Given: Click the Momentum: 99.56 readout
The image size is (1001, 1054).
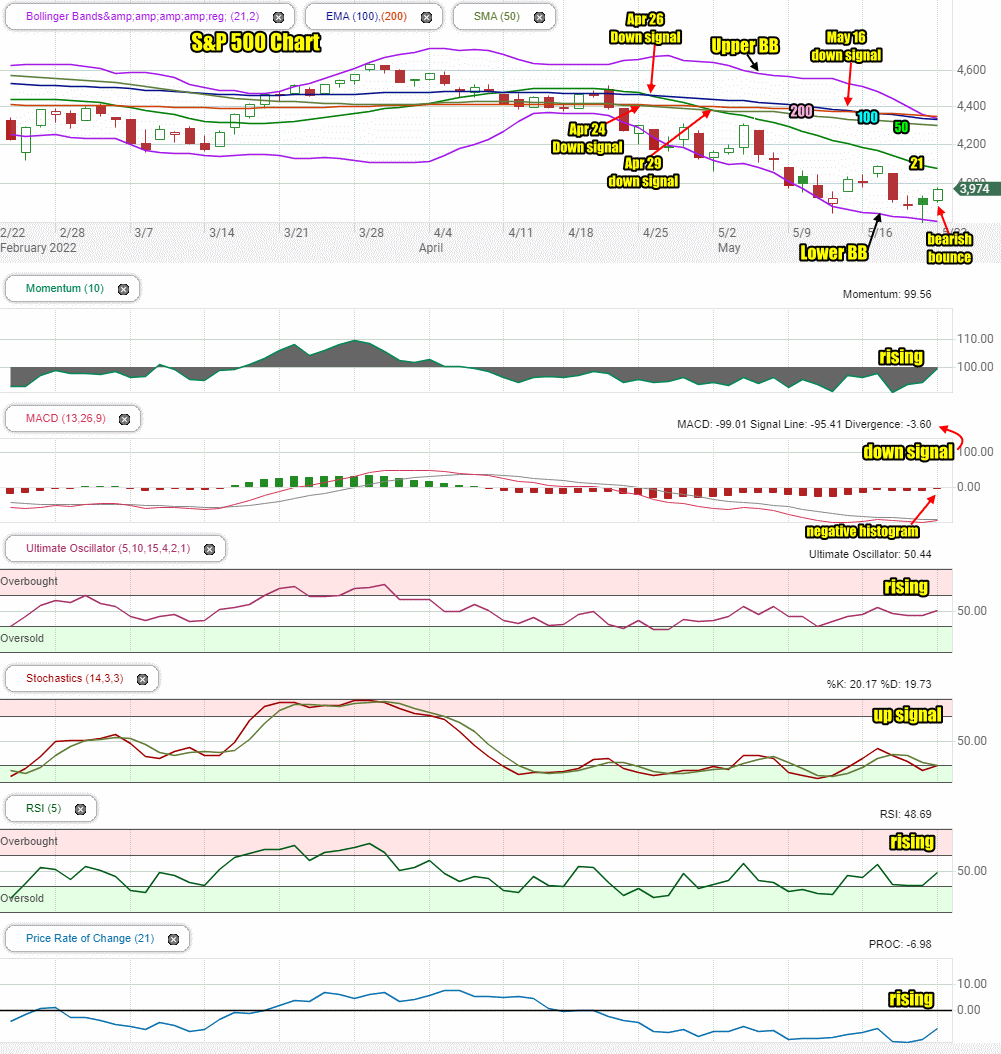Looking at the screenshot, I should (887, 294).
